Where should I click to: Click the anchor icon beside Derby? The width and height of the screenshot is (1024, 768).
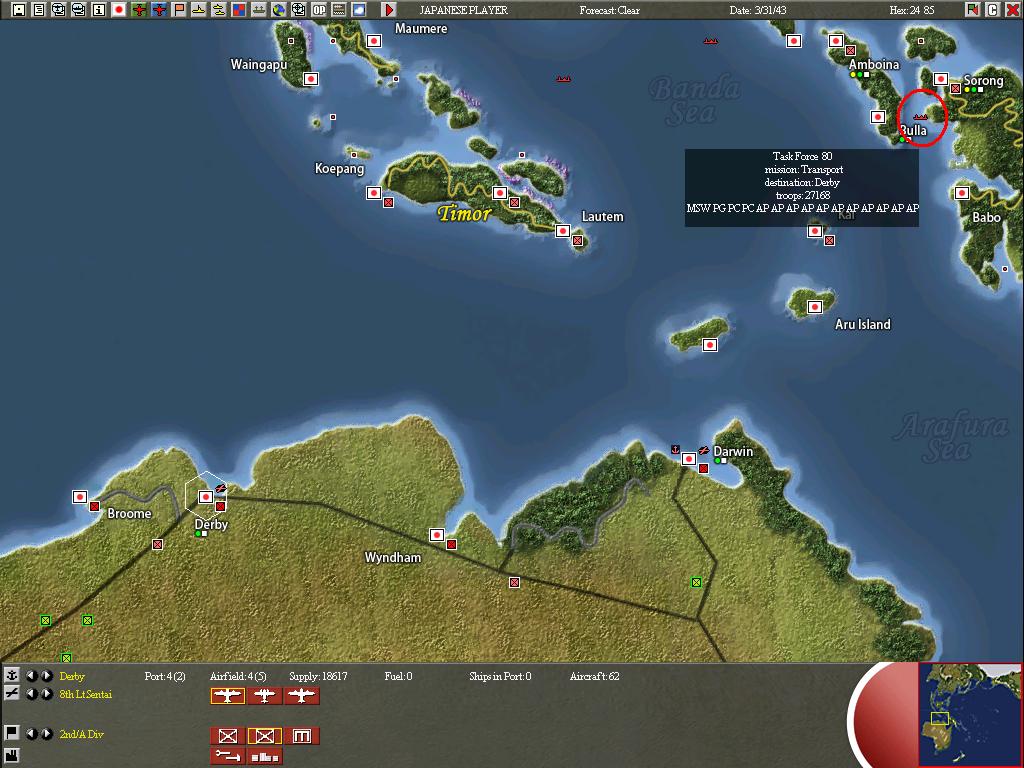(x=11, y=675)
